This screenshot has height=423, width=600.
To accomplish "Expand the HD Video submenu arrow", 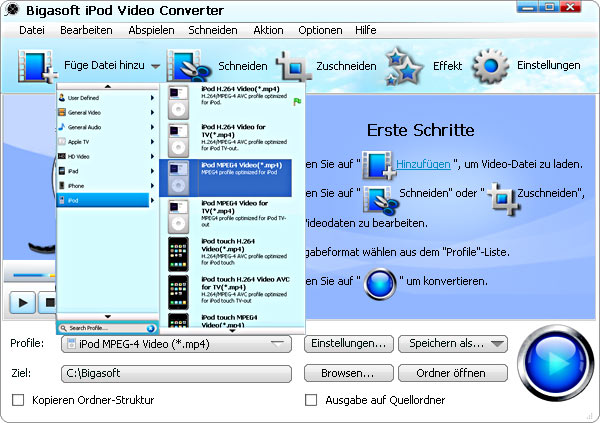I will coord(152,156).
